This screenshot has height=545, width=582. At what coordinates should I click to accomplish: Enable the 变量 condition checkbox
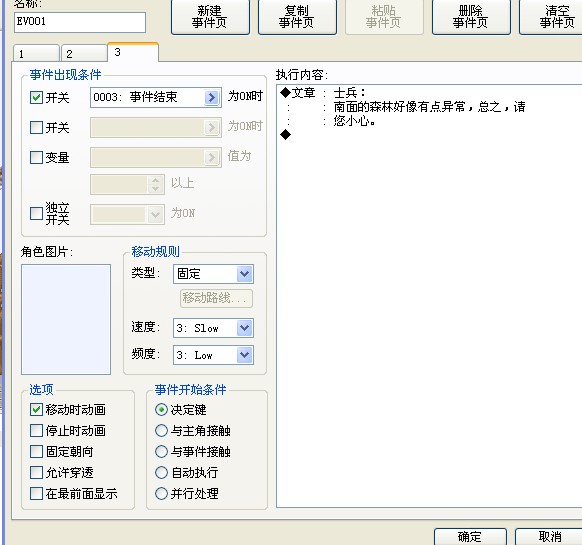36,157
